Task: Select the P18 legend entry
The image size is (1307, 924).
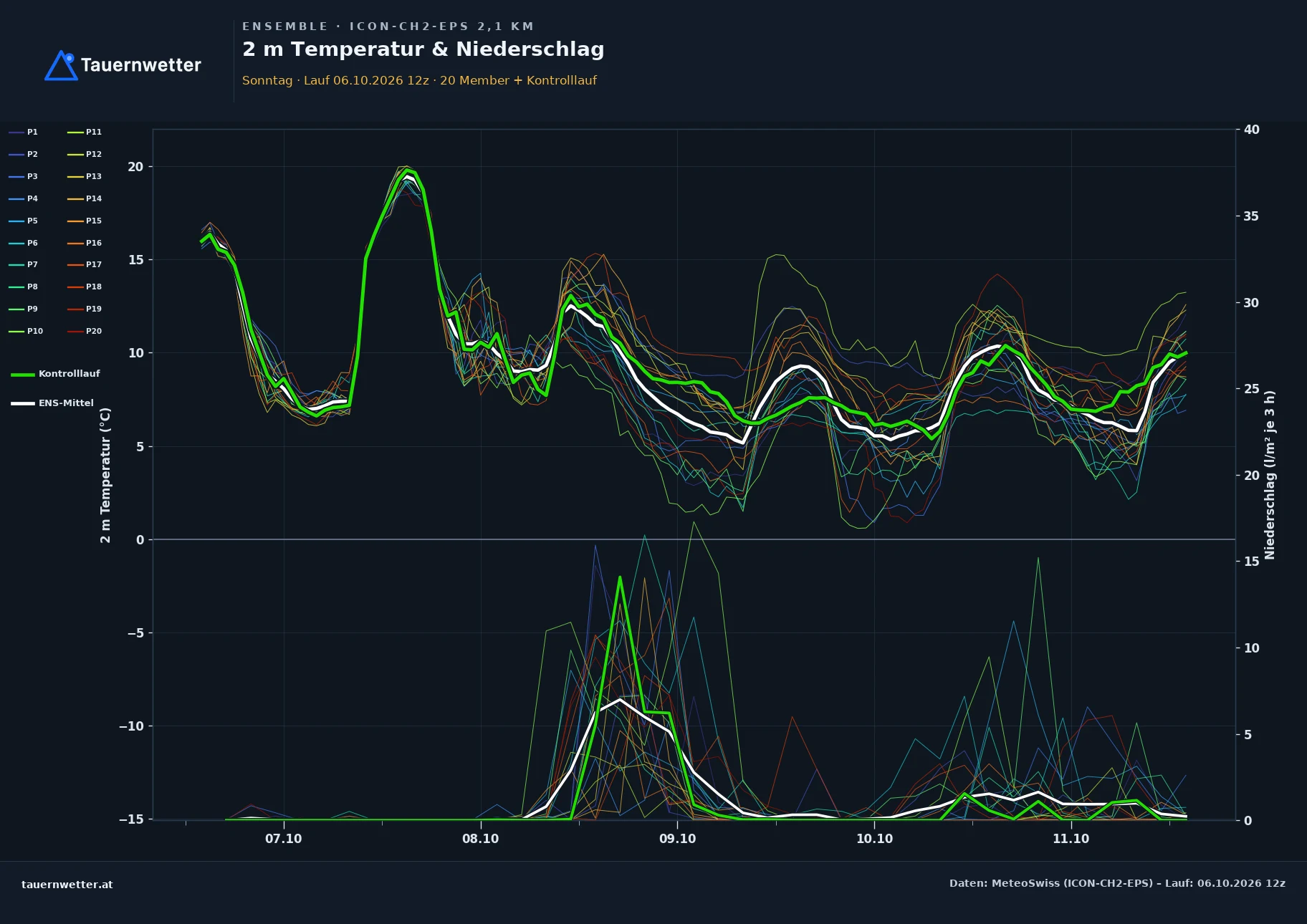Action: coord(85,287)
